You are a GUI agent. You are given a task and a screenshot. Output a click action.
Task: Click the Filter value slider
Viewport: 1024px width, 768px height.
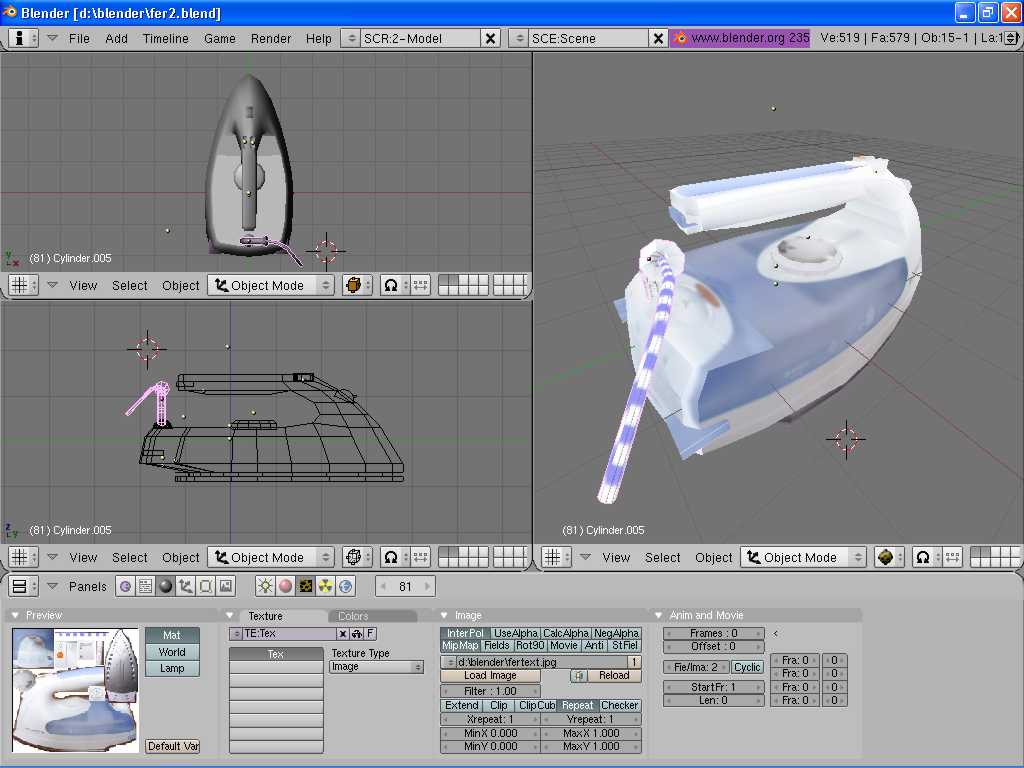490,691
